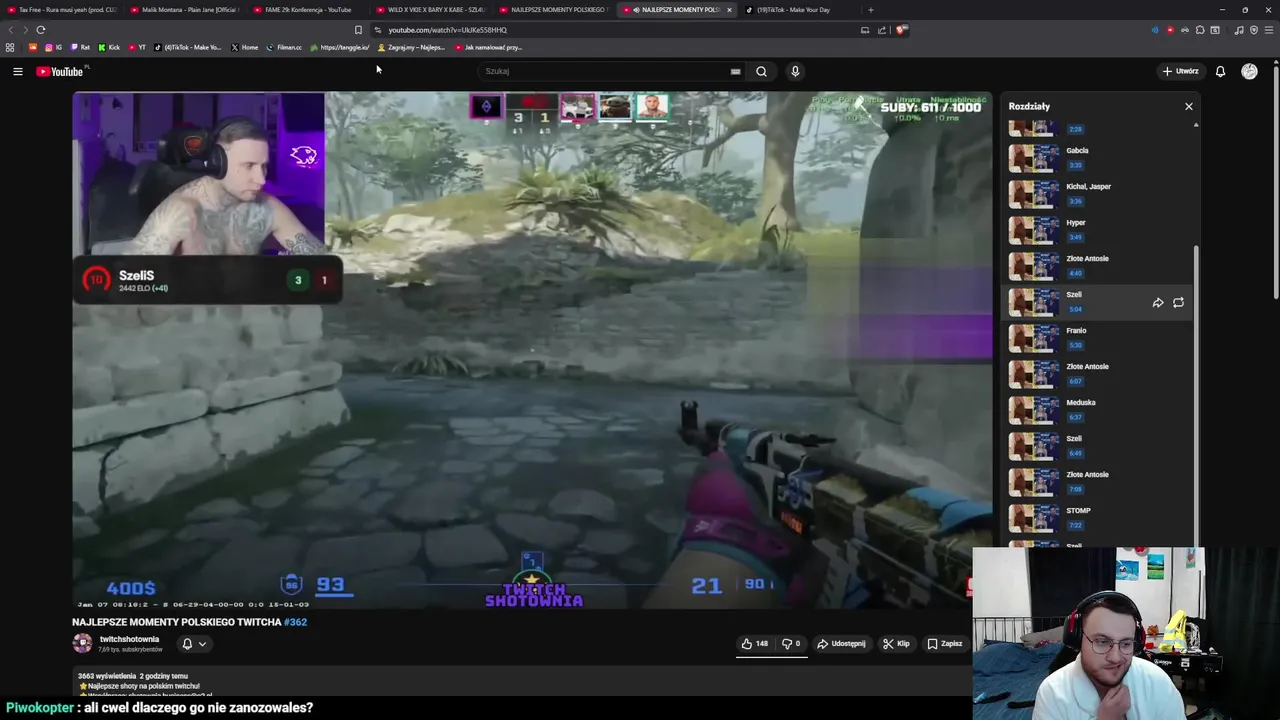
Task: Open the twitchshotownia channel name link
Action: (x=129, y=639)
